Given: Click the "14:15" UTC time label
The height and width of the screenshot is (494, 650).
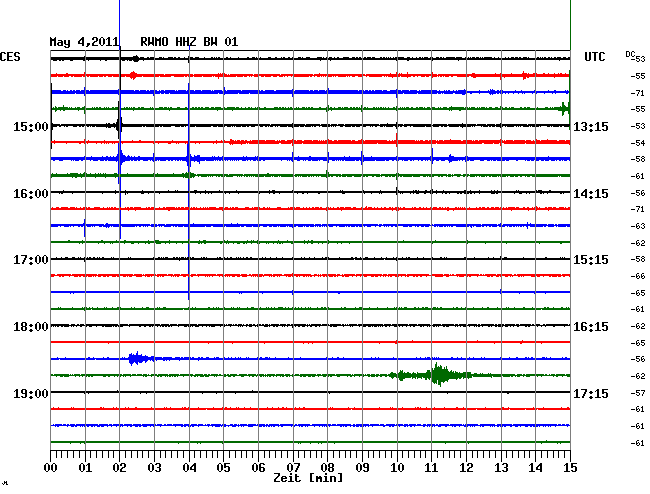Looking at the screenshot, I should coord(591,194).
